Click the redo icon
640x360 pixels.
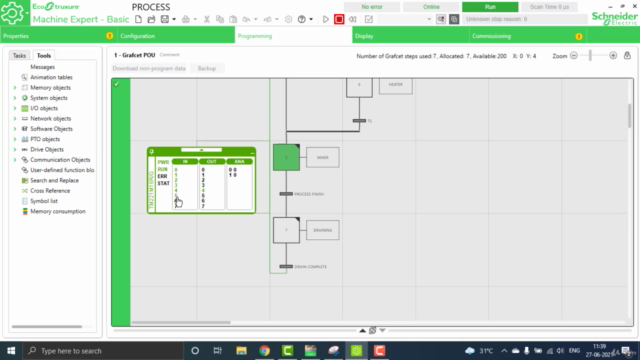(267, 19)
